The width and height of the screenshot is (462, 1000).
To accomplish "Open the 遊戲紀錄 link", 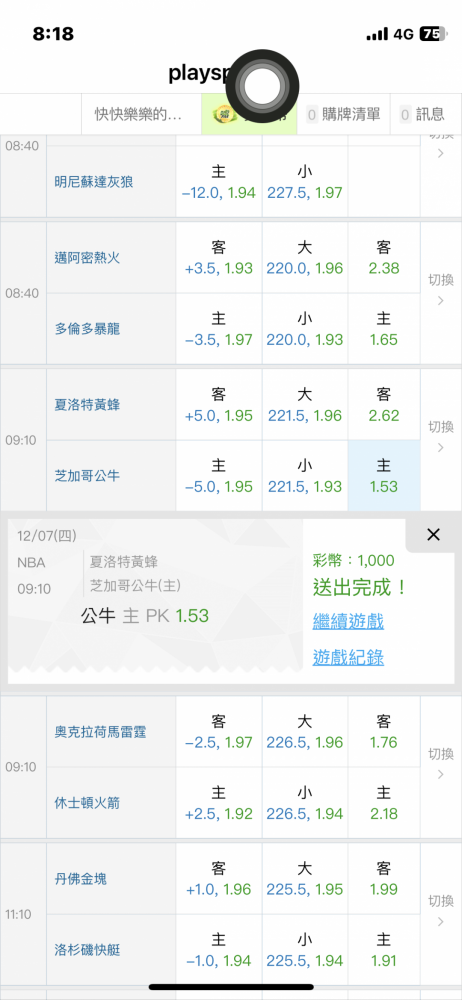I will [x=348, y=658].
